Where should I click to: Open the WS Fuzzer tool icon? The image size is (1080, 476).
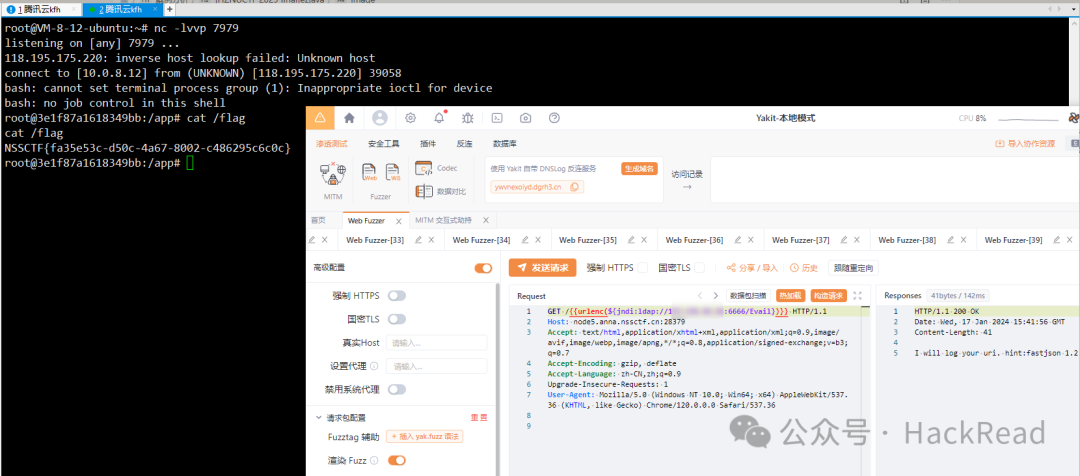[393, 172]
